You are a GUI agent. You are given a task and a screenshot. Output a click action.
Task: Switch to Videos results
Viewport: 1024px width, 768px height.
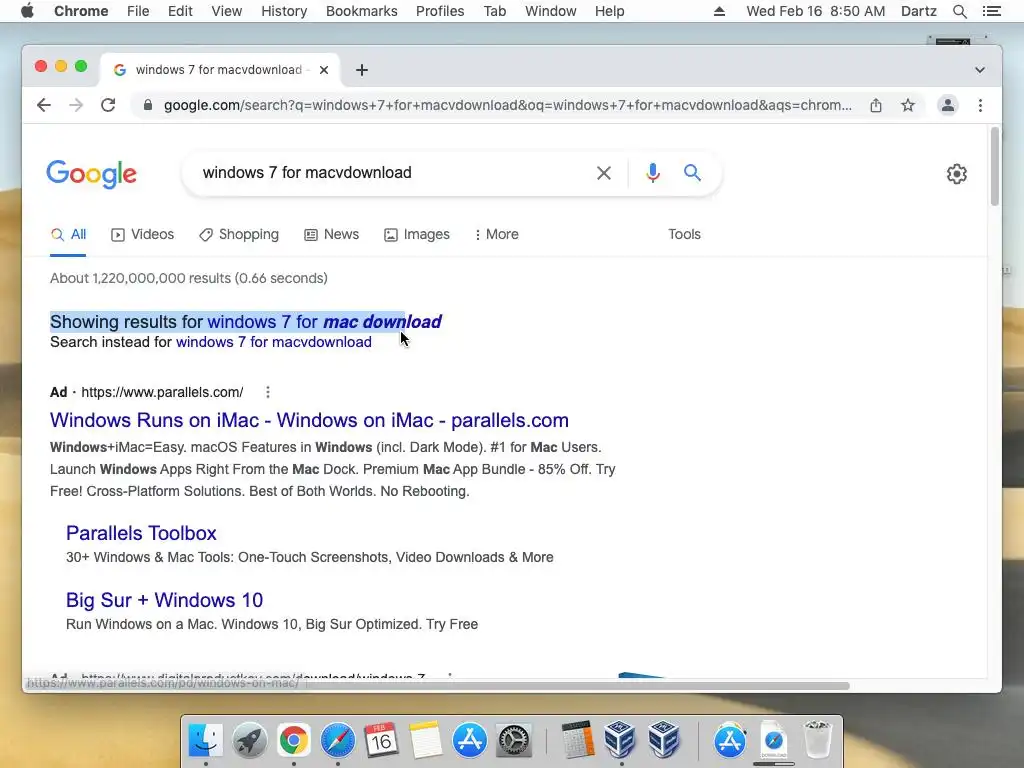(x=142, y=234)
